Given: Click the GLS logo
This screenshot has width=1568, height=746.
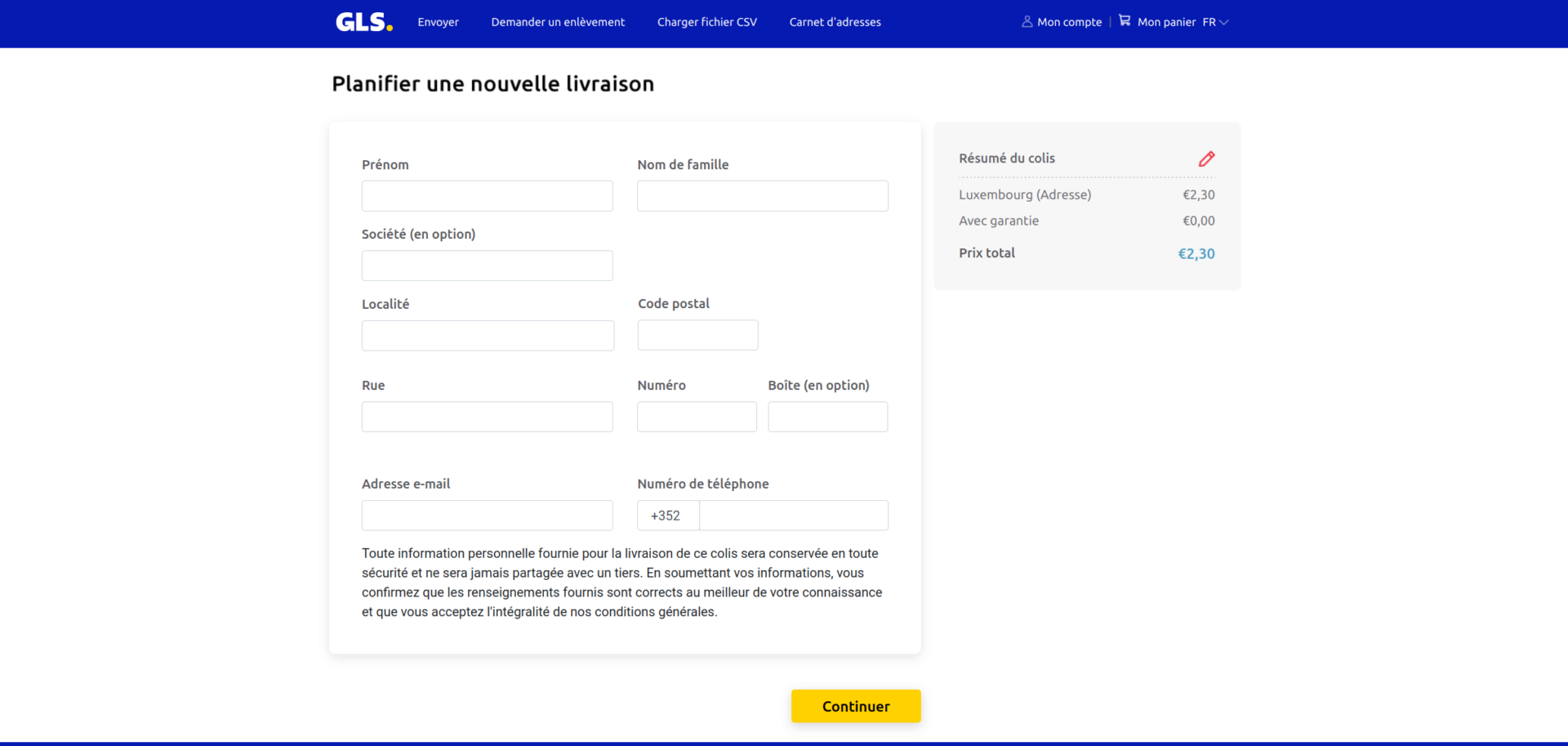Looking at the screenshot, I should pos(364,22).
